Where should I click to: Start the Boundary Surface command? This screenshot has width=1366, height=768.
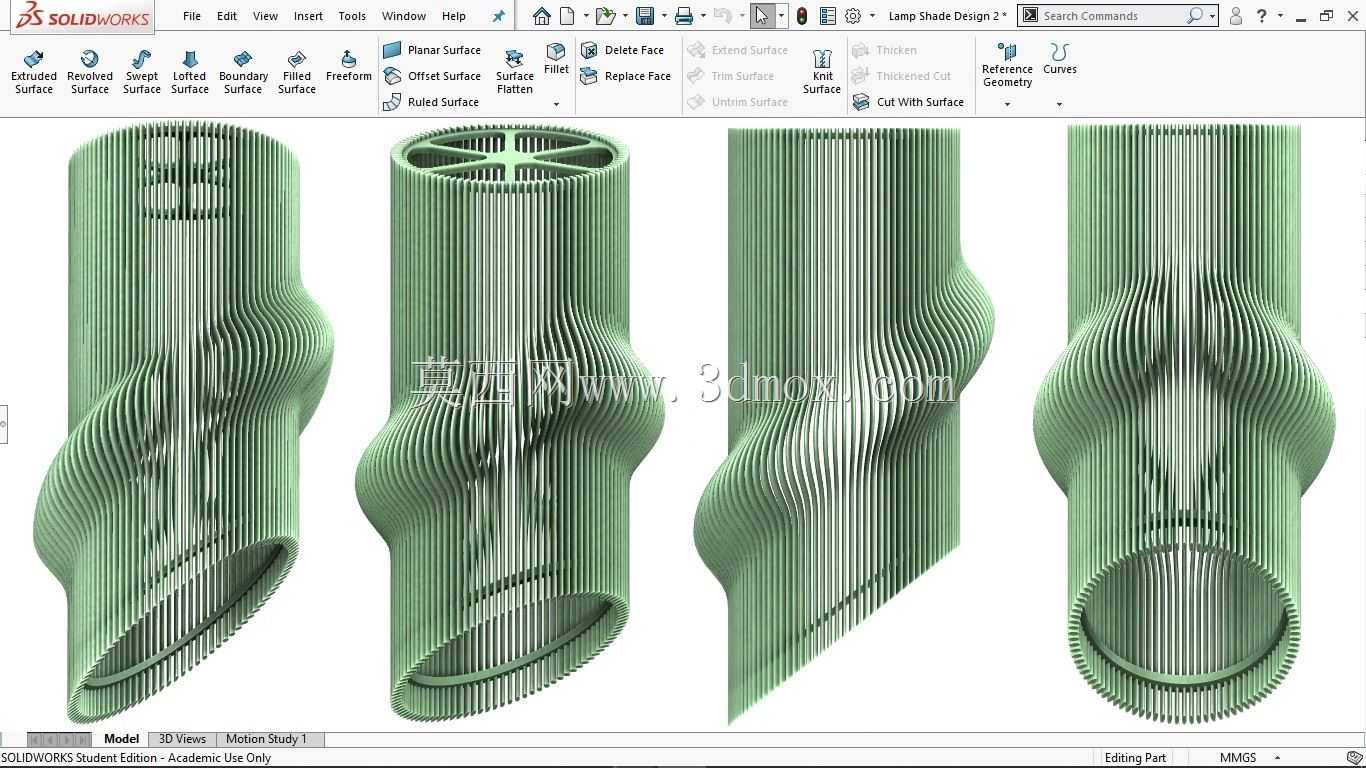pos(243,72)
